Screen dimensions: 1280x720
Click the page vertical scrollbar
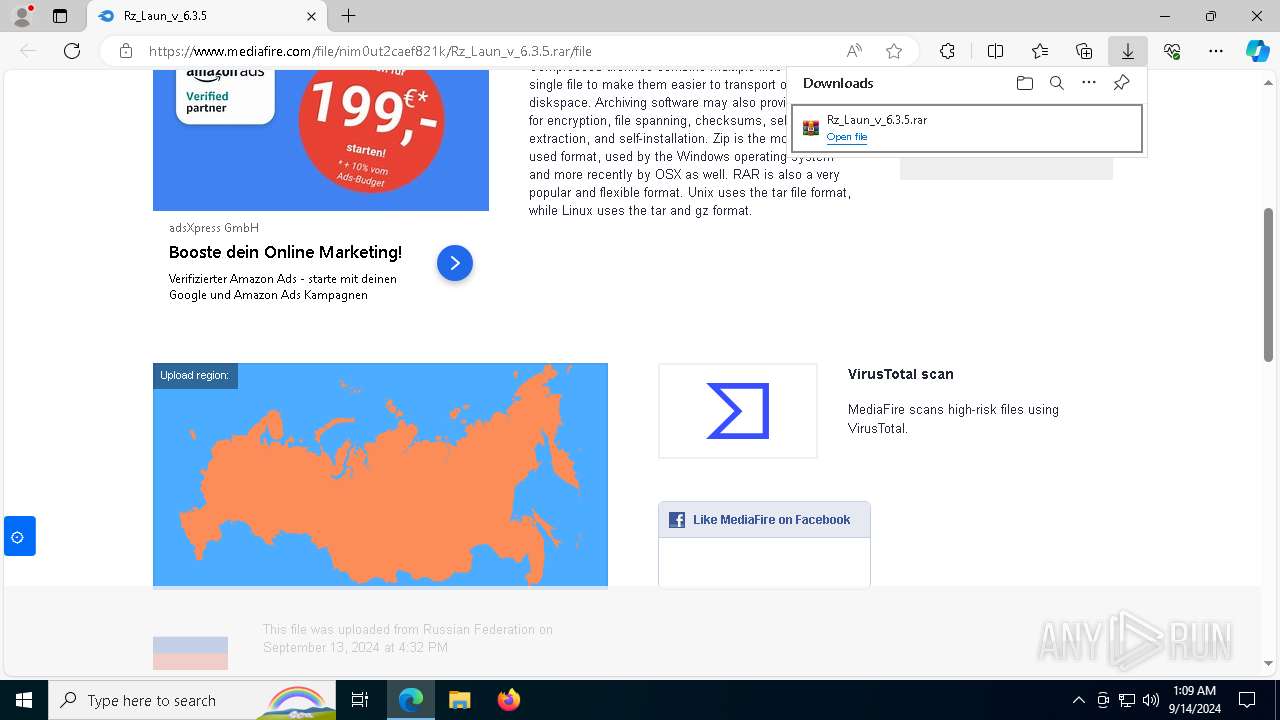click(1269, 283)
